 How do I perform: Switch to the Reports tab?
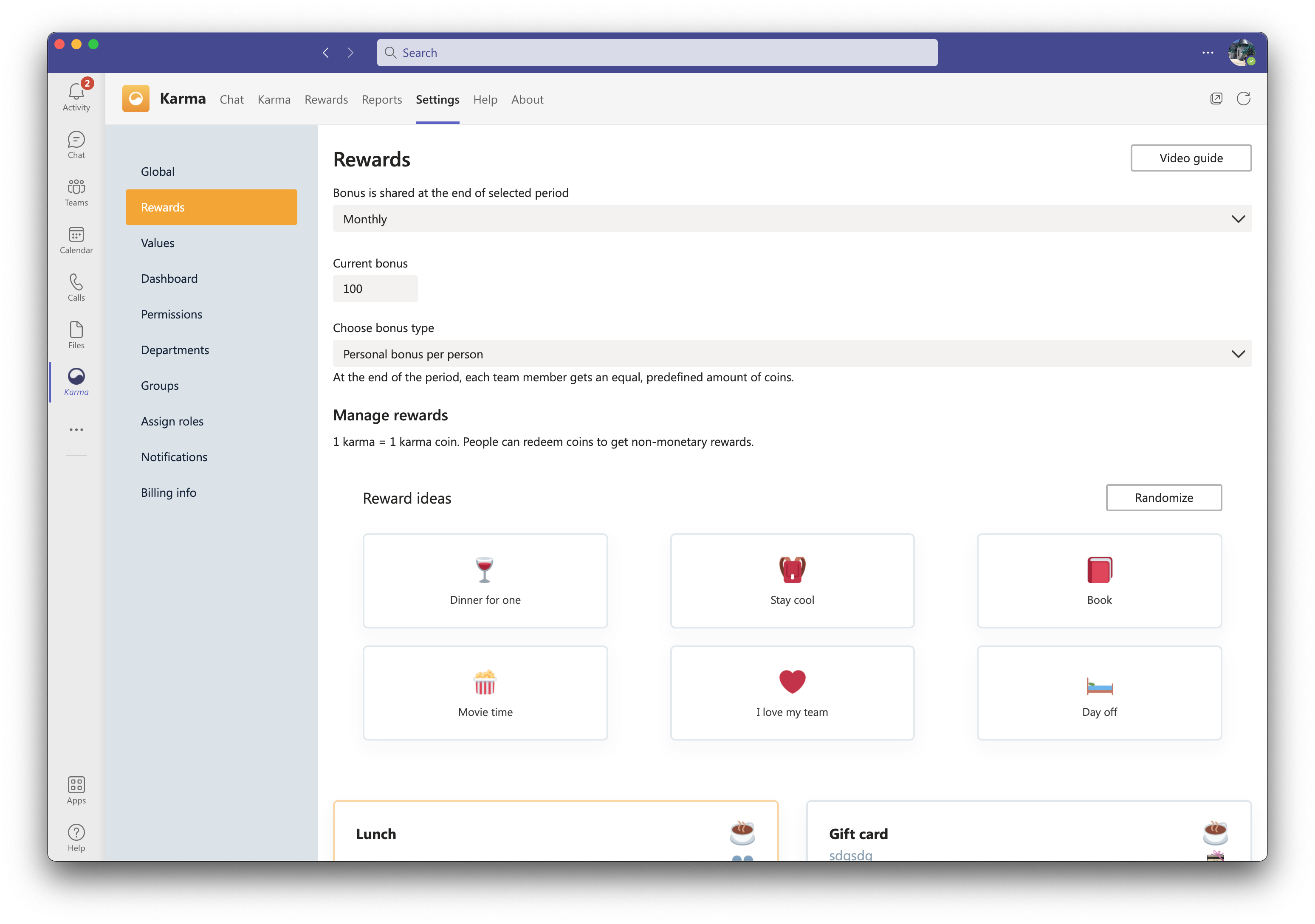(381, 100)
